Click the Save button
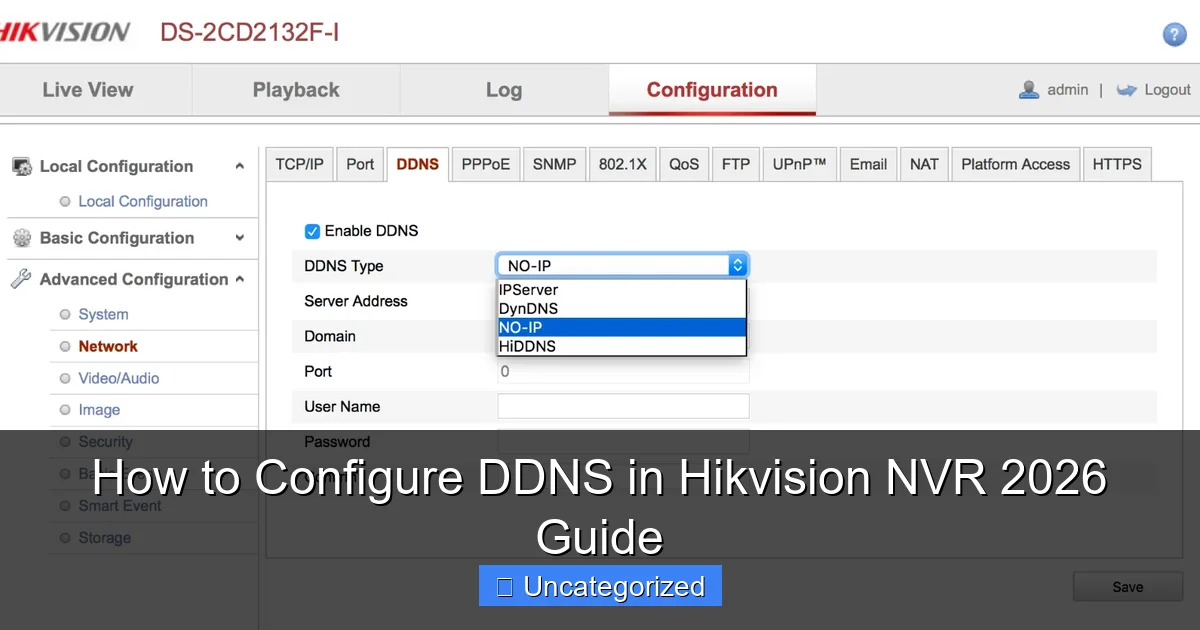The image size is (1200, 630). point(1127,586)
